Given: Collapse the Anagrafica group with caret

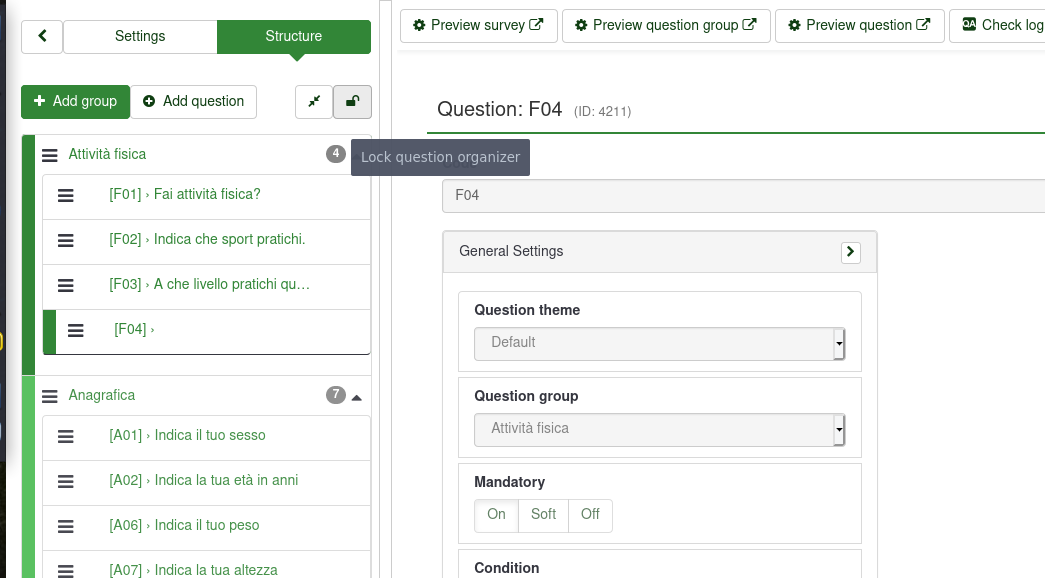Looking at the screenshot, I should click(x=357, y=397).
